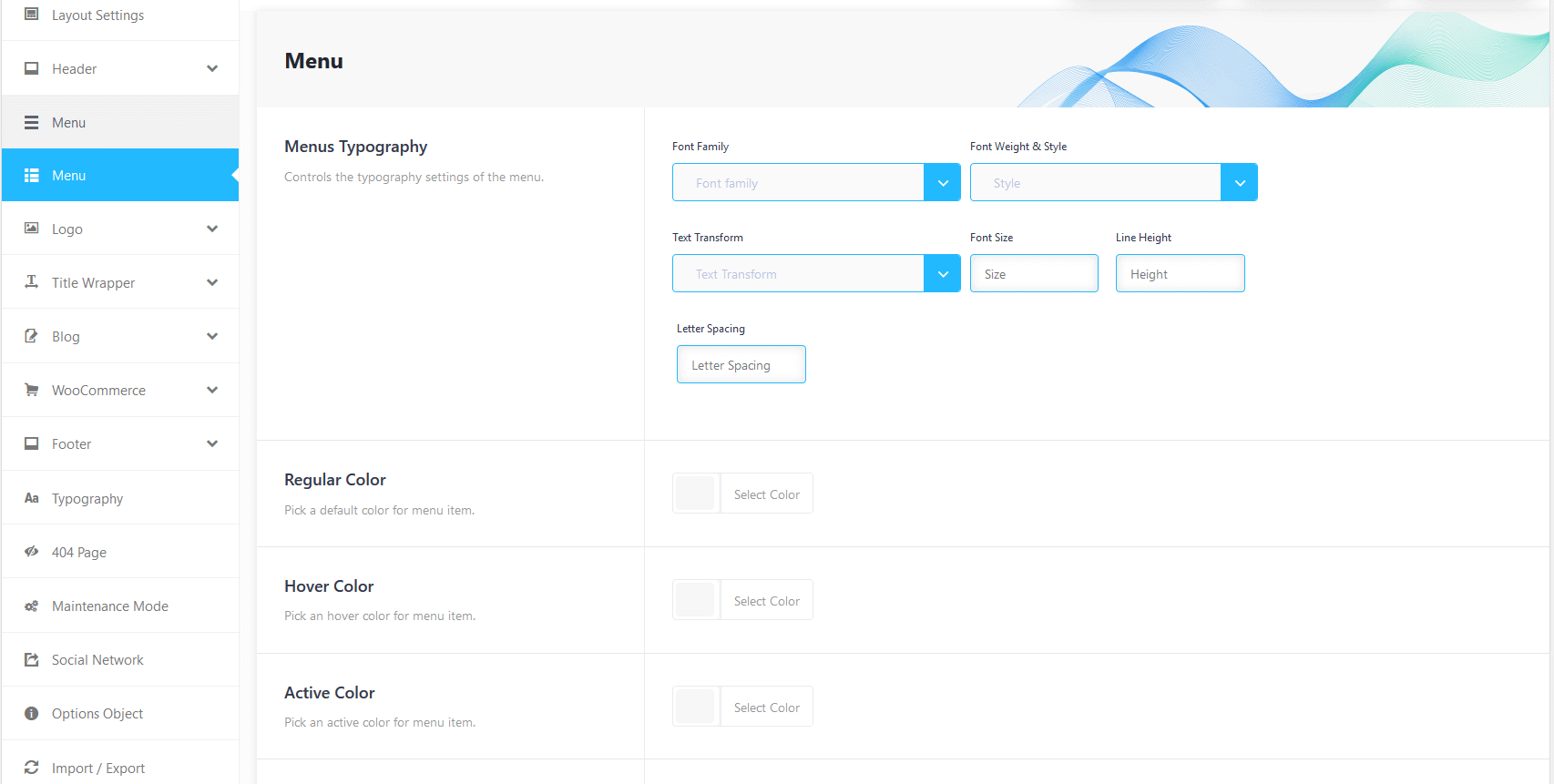Select the highlighted Menu sub-item

[x=120, y=175]
